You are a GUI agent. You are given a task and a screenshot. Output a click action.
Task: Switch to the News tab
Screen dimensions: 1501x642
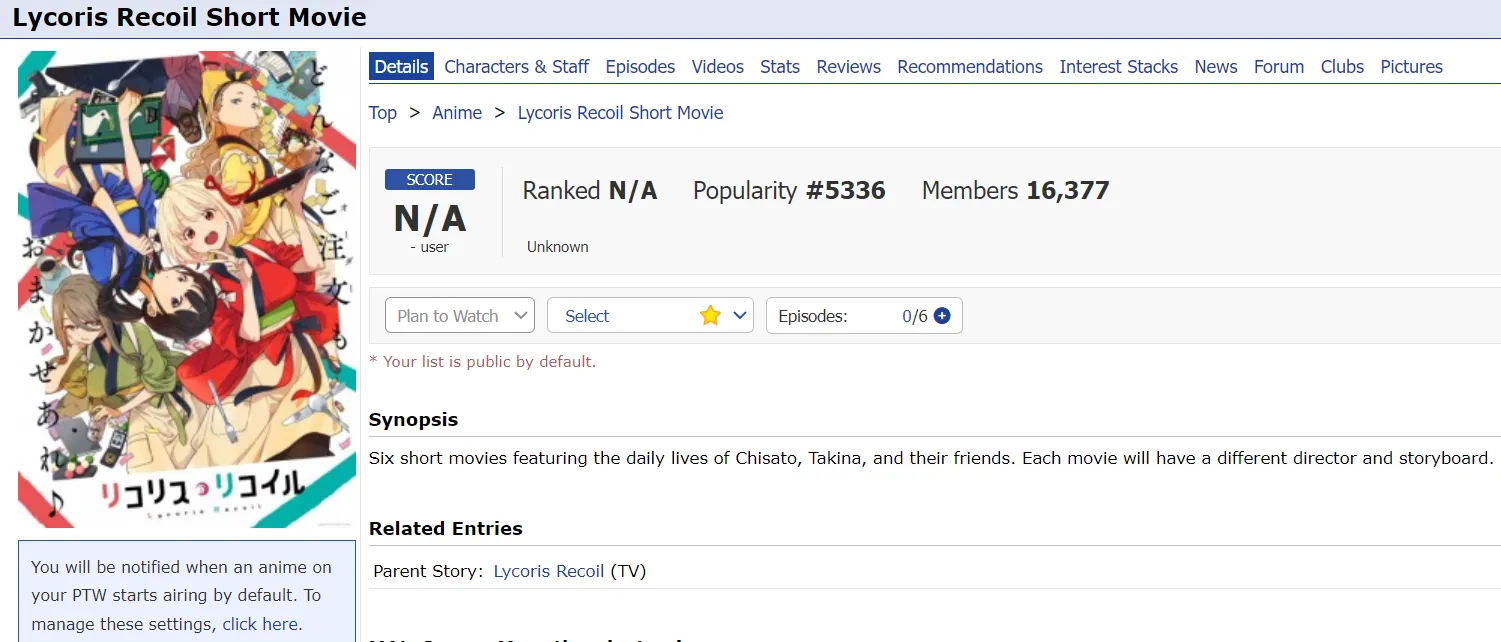pyautogui.click(x=1215, y=67)
